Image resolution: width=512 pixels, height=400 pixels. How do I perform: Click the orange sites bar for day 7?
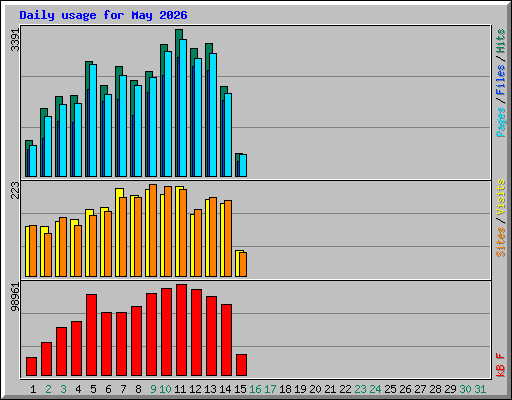[x=123, y=237]
